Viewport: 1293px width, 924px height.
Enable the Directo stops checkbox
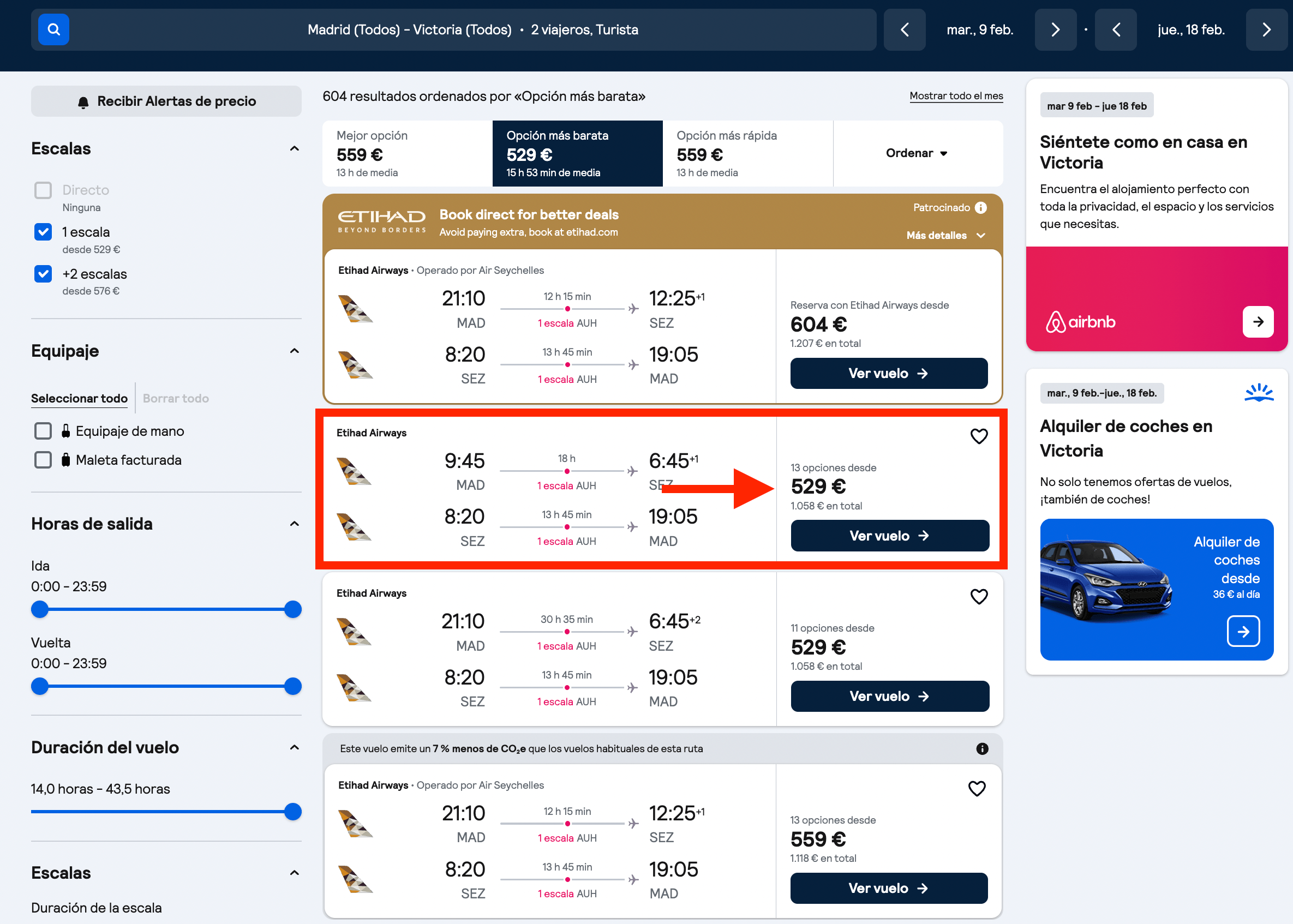[43, 190]
